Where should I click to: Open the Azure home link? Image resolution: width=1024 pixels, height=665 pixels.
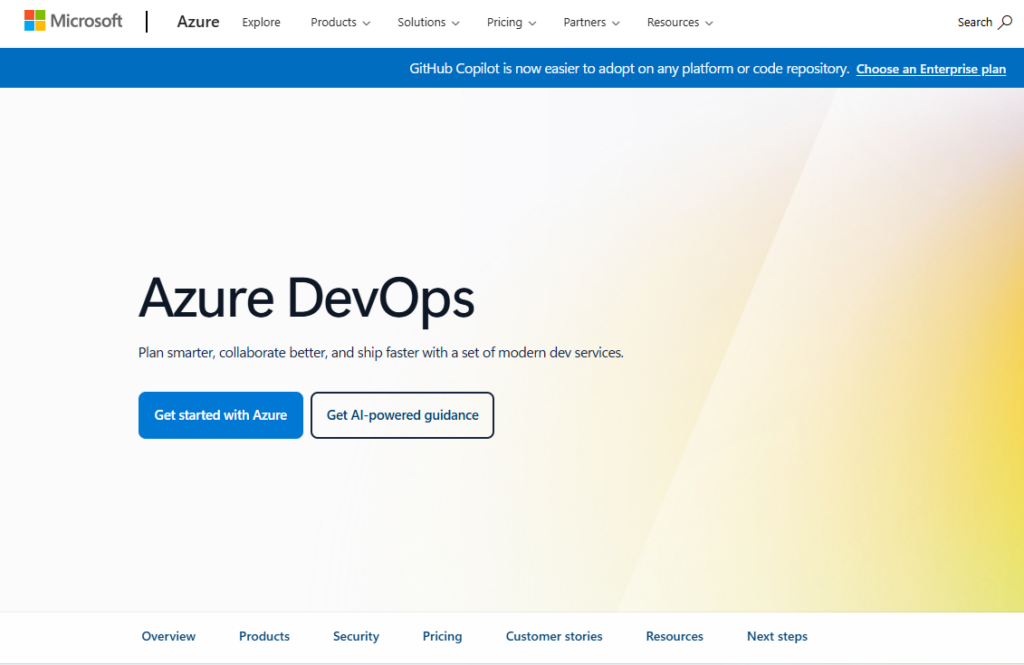click(x=198, y=22)
